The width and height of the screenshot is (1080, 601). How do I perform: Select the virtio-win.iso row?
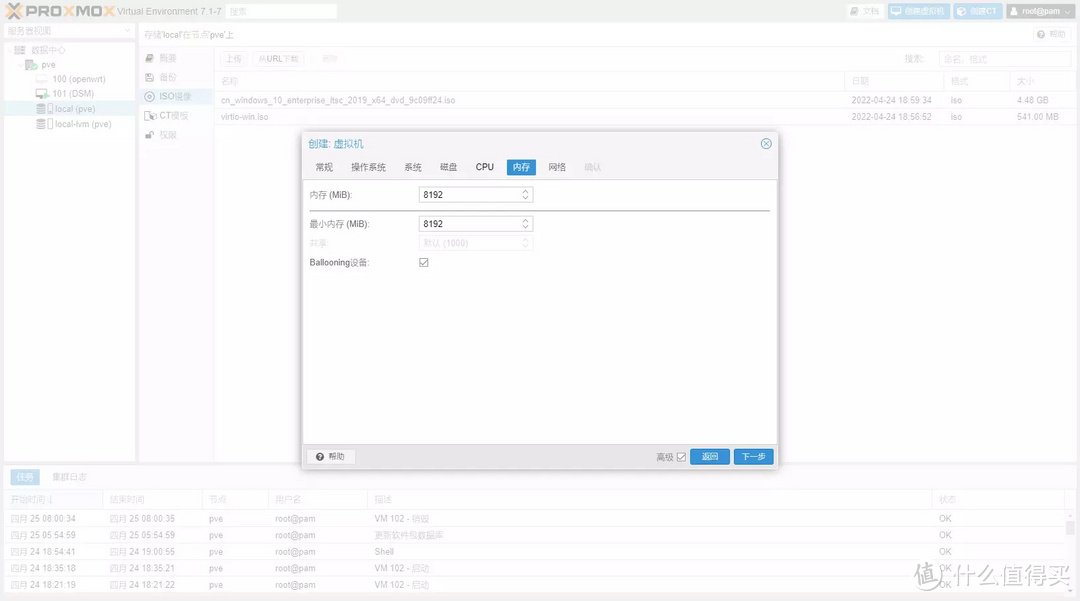click(x=643, y=117)
